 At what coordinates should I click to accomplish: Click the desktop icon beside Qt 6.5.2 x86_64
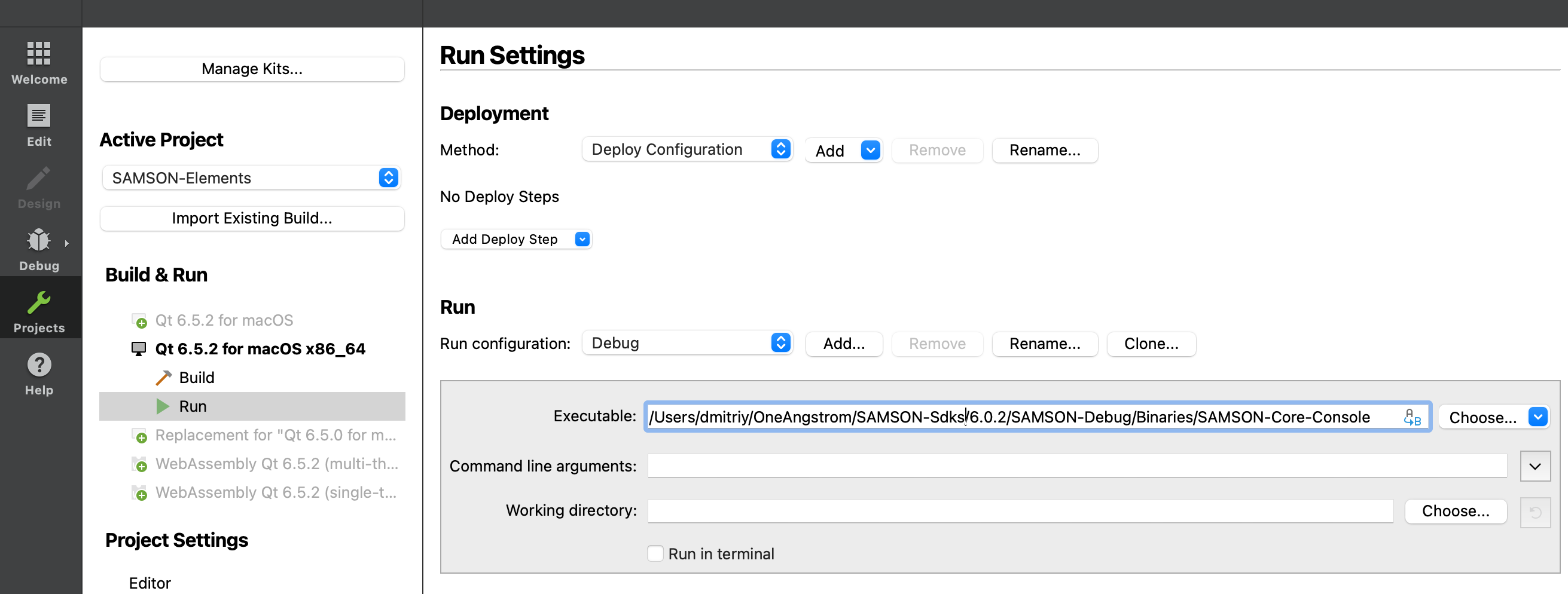[x=139, y=348]
